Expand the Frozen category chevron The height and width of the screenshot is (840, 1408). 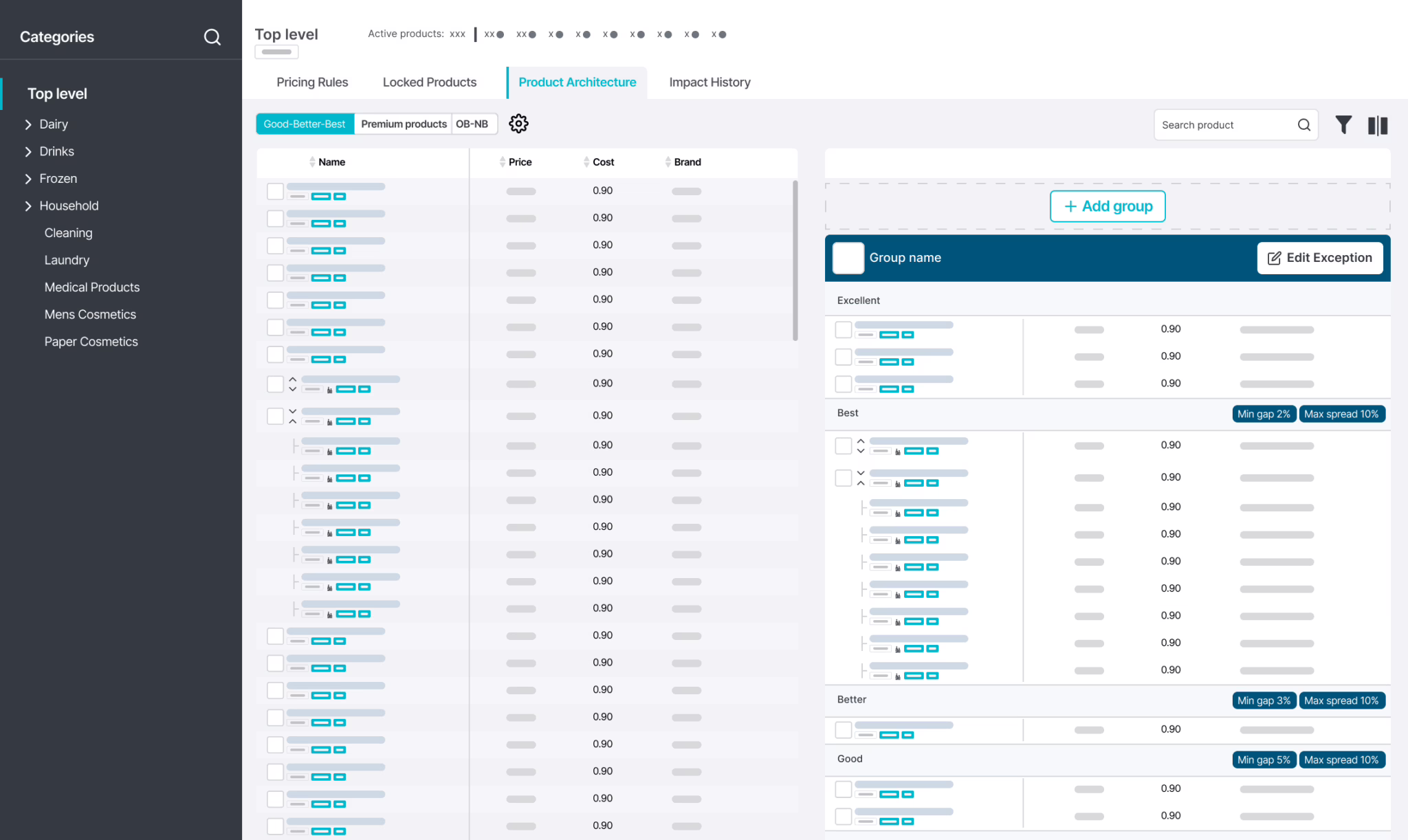28,179
